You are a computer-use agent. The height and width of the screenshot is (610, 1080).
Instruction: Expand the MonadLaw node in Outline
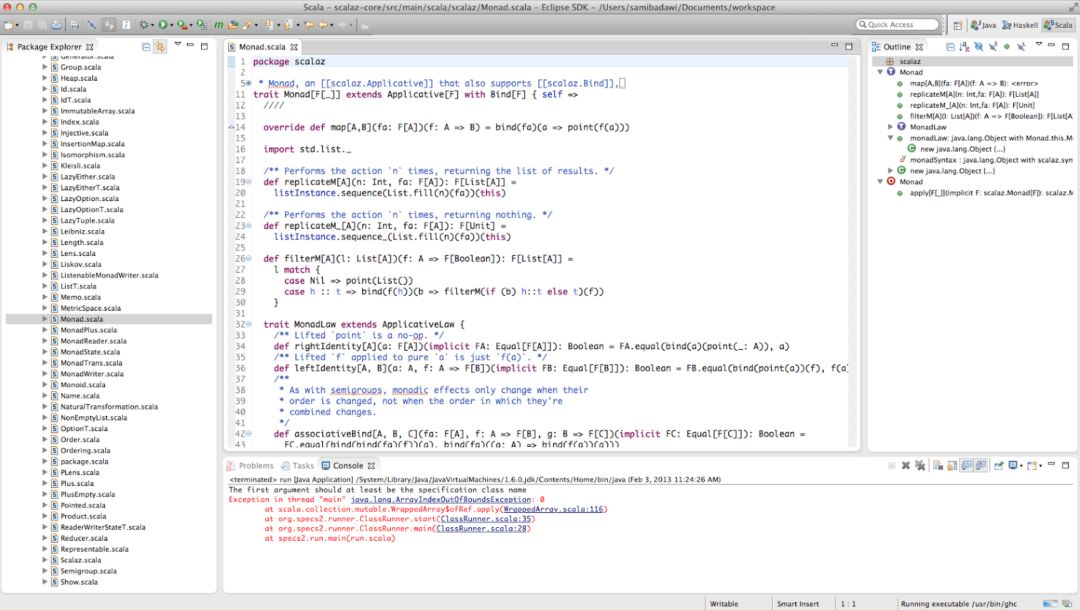[890, 127]
